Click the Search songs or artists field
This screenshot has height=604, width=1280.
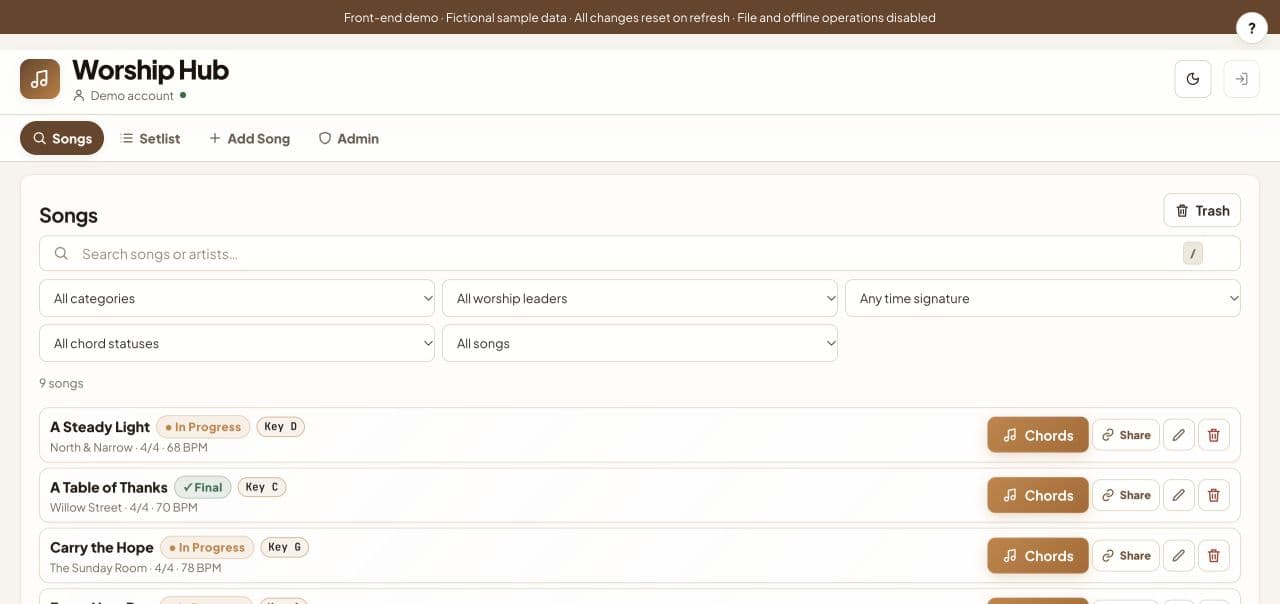pos(640,254)
